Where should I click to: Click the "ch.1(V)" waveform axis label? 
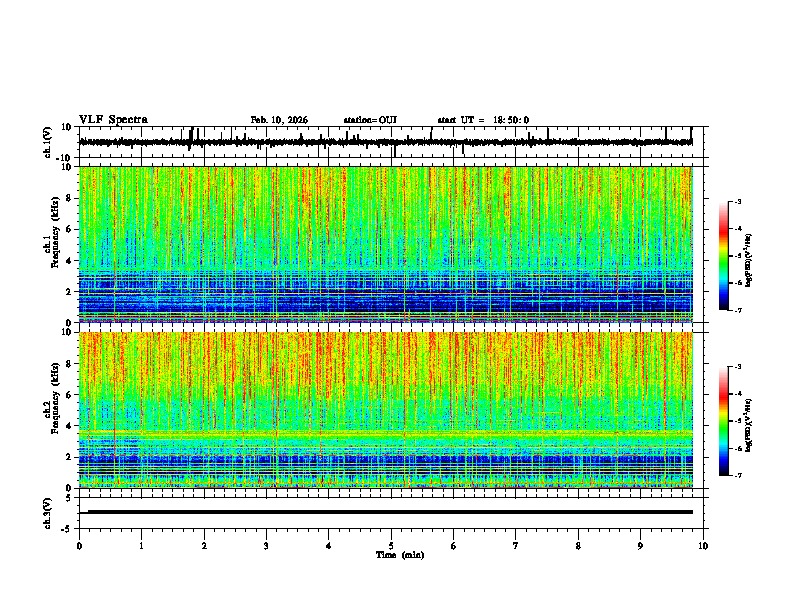[x=48, y=142]
